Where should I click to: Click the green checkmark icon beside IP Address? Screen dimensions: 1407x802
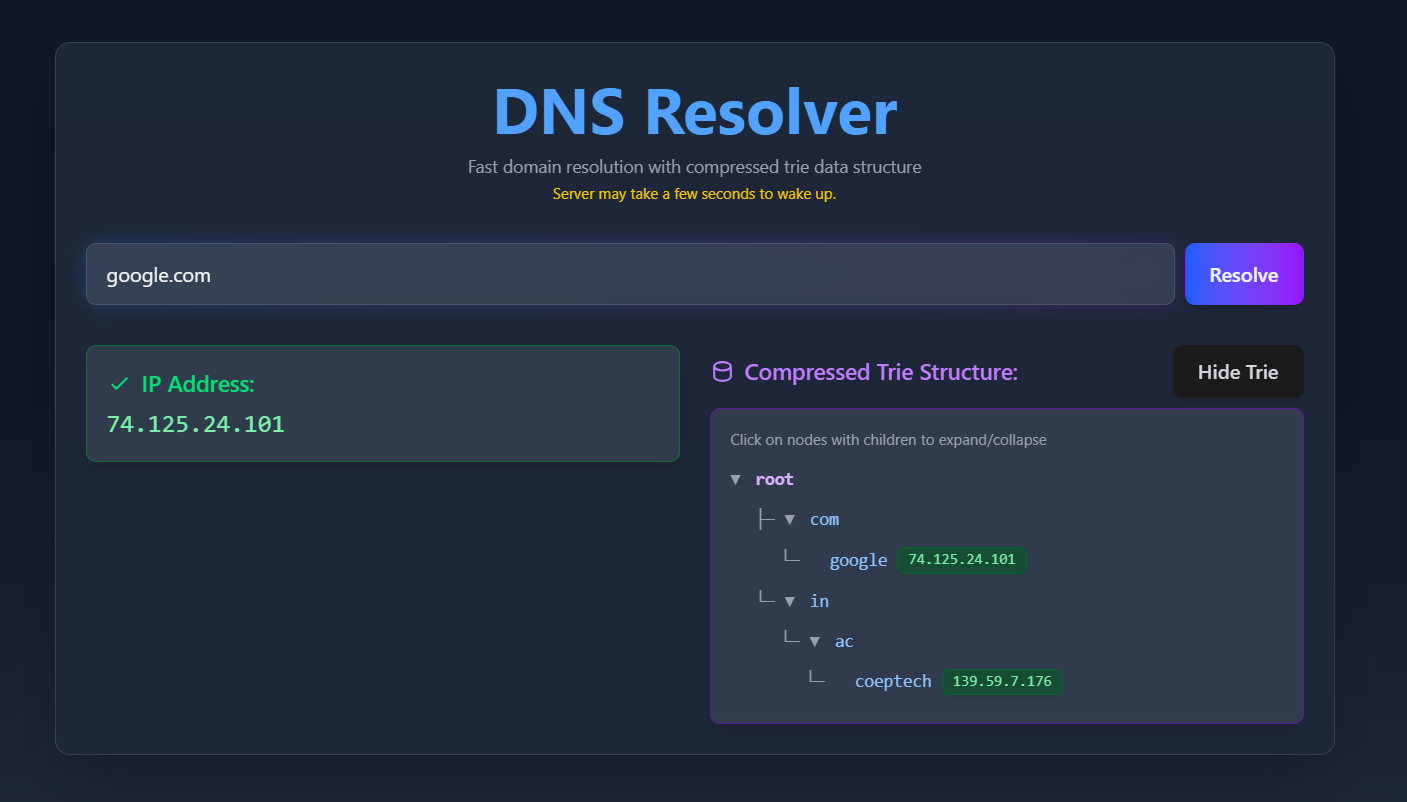119,383
